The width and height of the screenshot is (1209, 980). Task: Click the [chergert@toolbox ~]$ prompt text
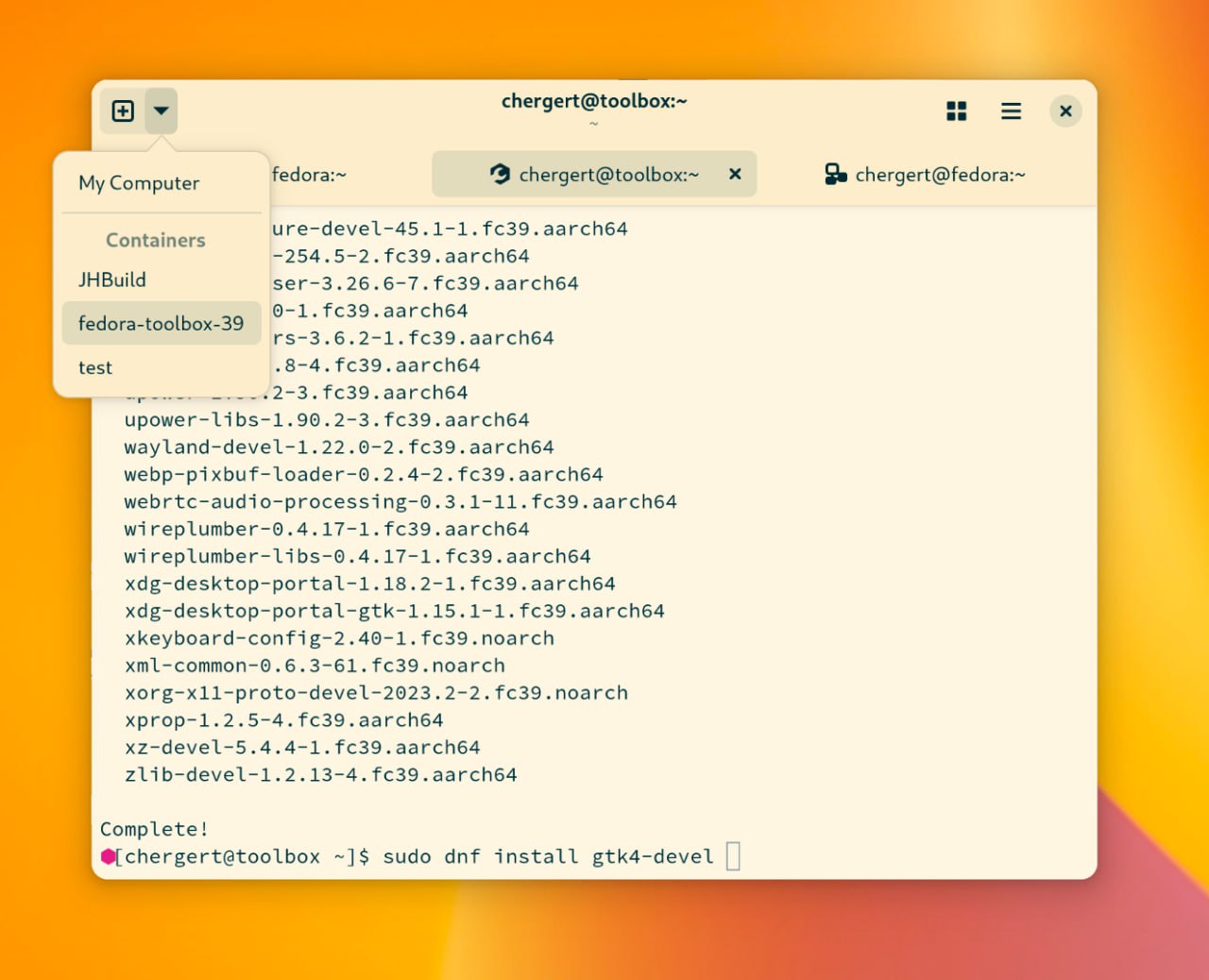tap(242, 856)
